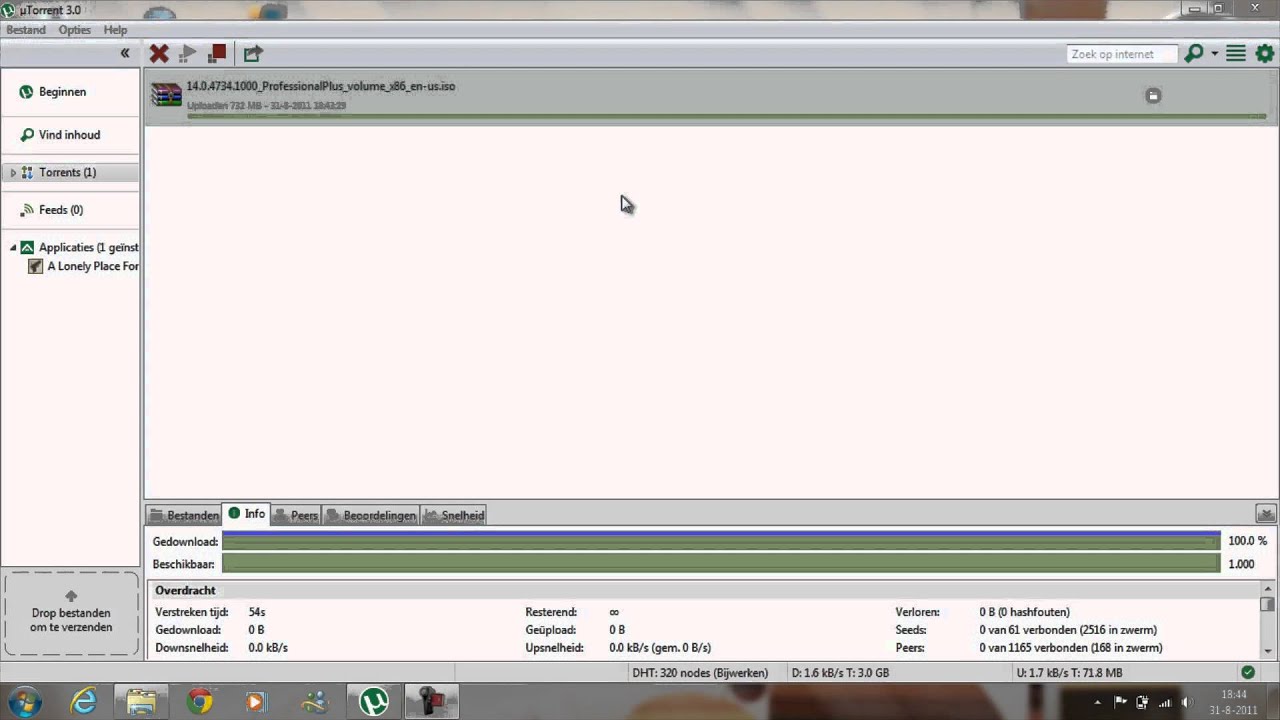The height and width of the screenshot is (720, 1280).
Task: Open the Opties menu
Action: [75, 30]
